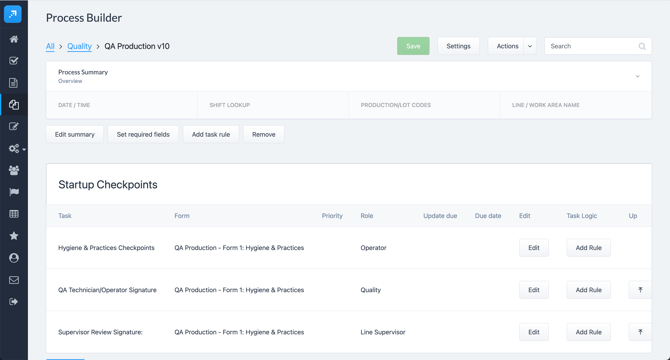Click the Line Supervisor role cell
This screenshot has width=670, height=360.
click(x=383, y=332)
